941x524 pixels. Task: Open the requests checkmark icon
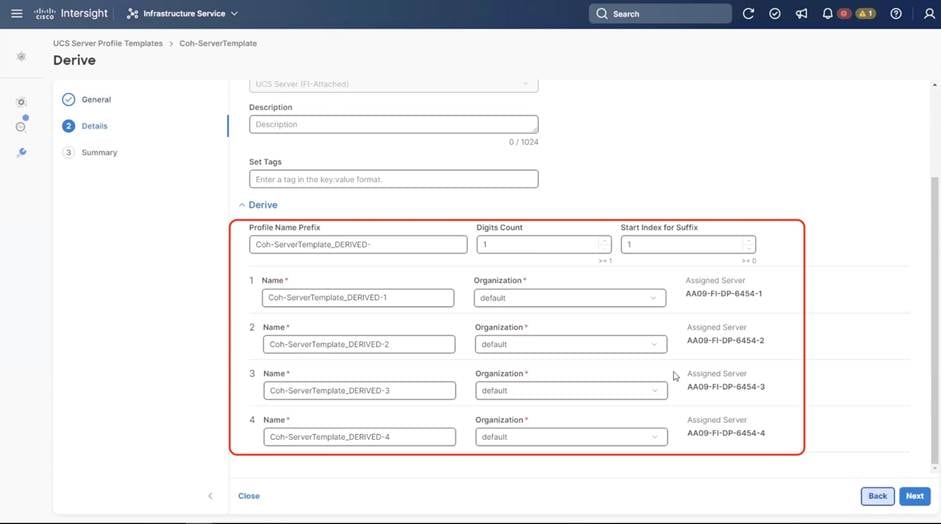tap(775, 13)
